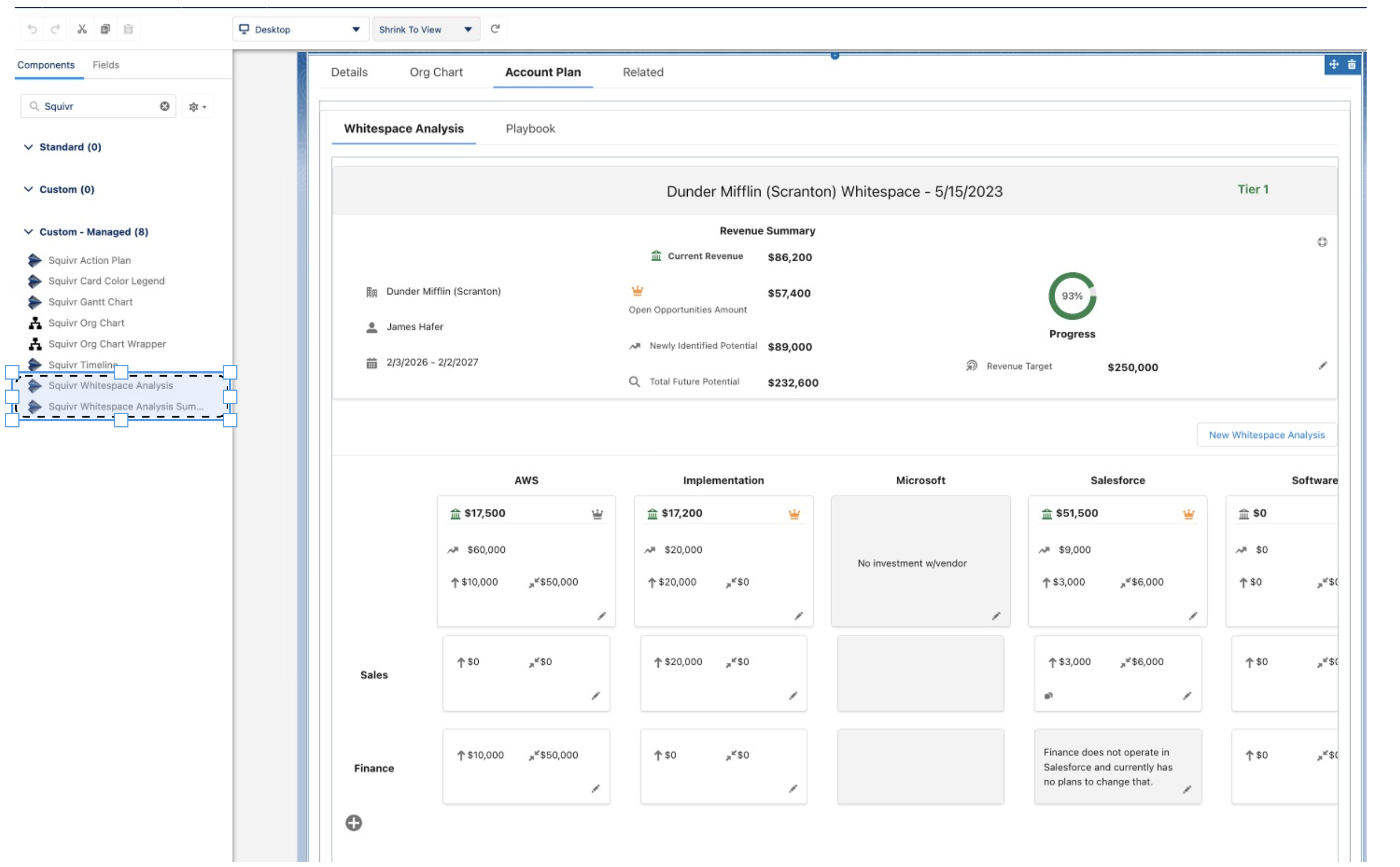Click the cut scissors icon

click(x=82, y=29)
